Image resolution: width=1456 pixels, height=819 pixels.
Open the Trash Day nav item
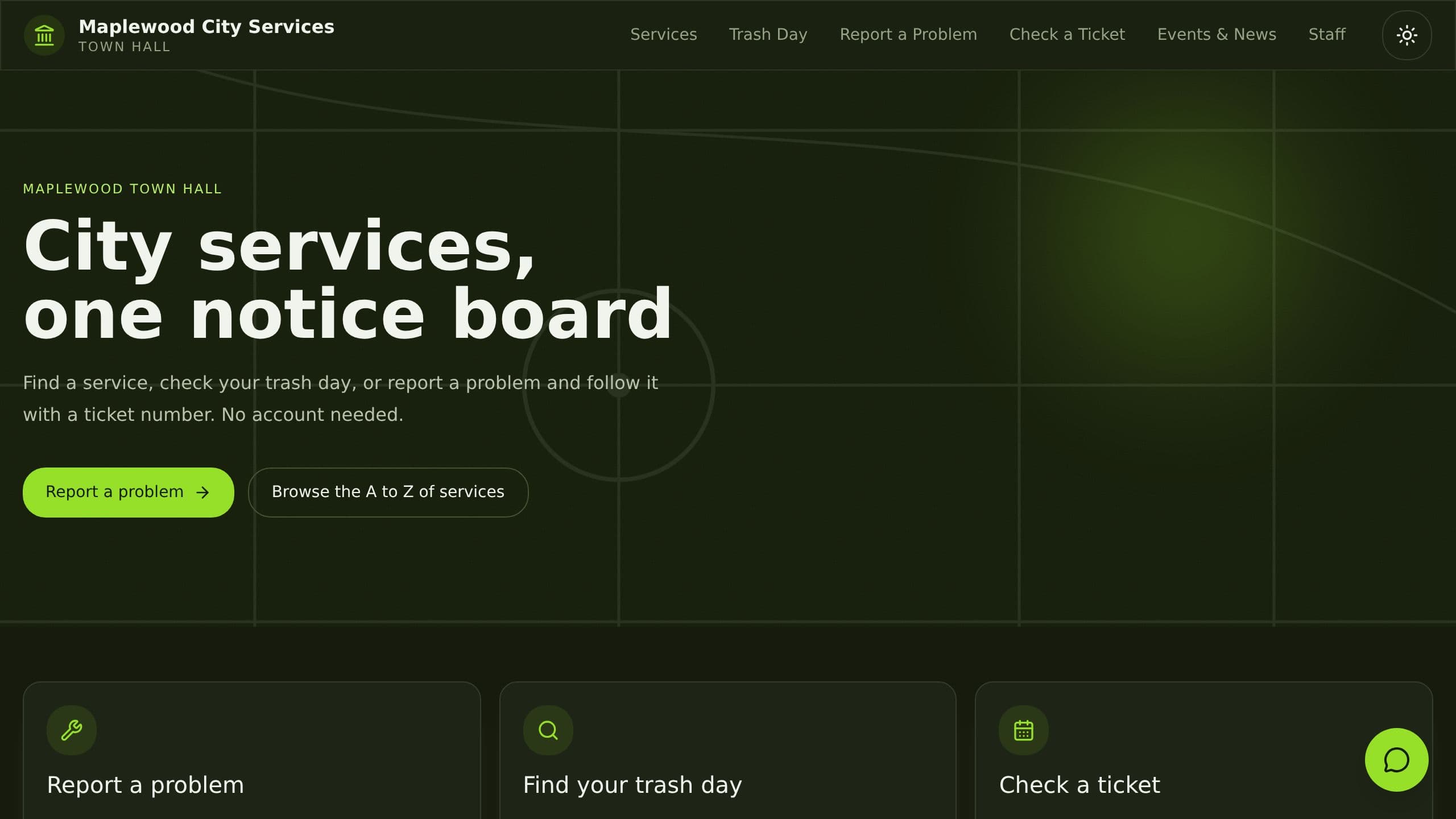(x=768, y=35)
